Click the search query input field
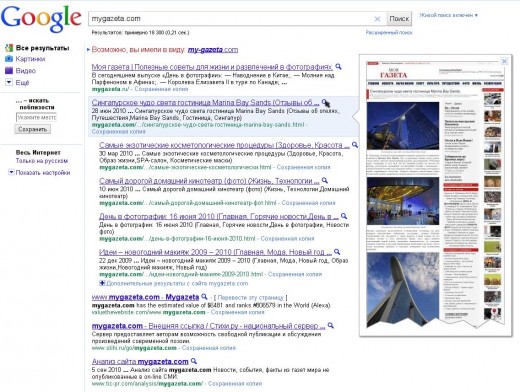520x392 pixels. click(230, 19)
